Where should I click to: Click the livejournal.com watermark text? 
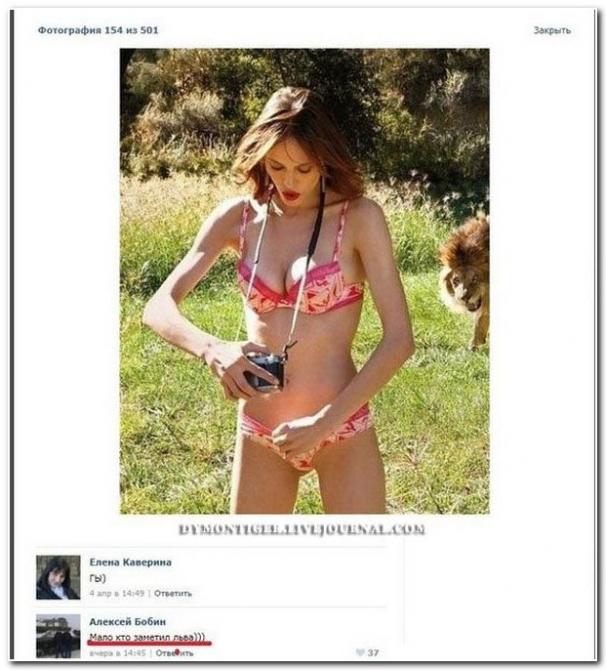pos(302,529)
